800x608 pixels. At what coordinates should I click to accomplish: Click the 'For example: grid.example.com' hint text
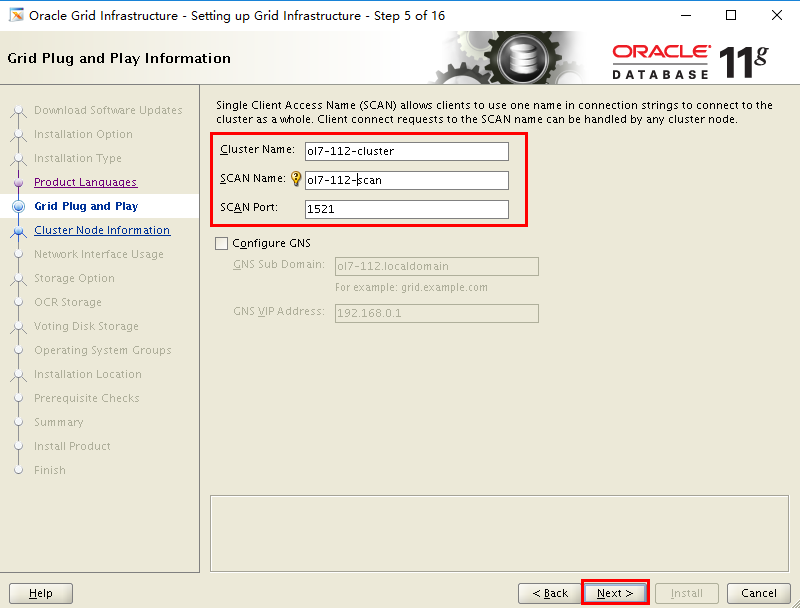click(x=411, y=287)
